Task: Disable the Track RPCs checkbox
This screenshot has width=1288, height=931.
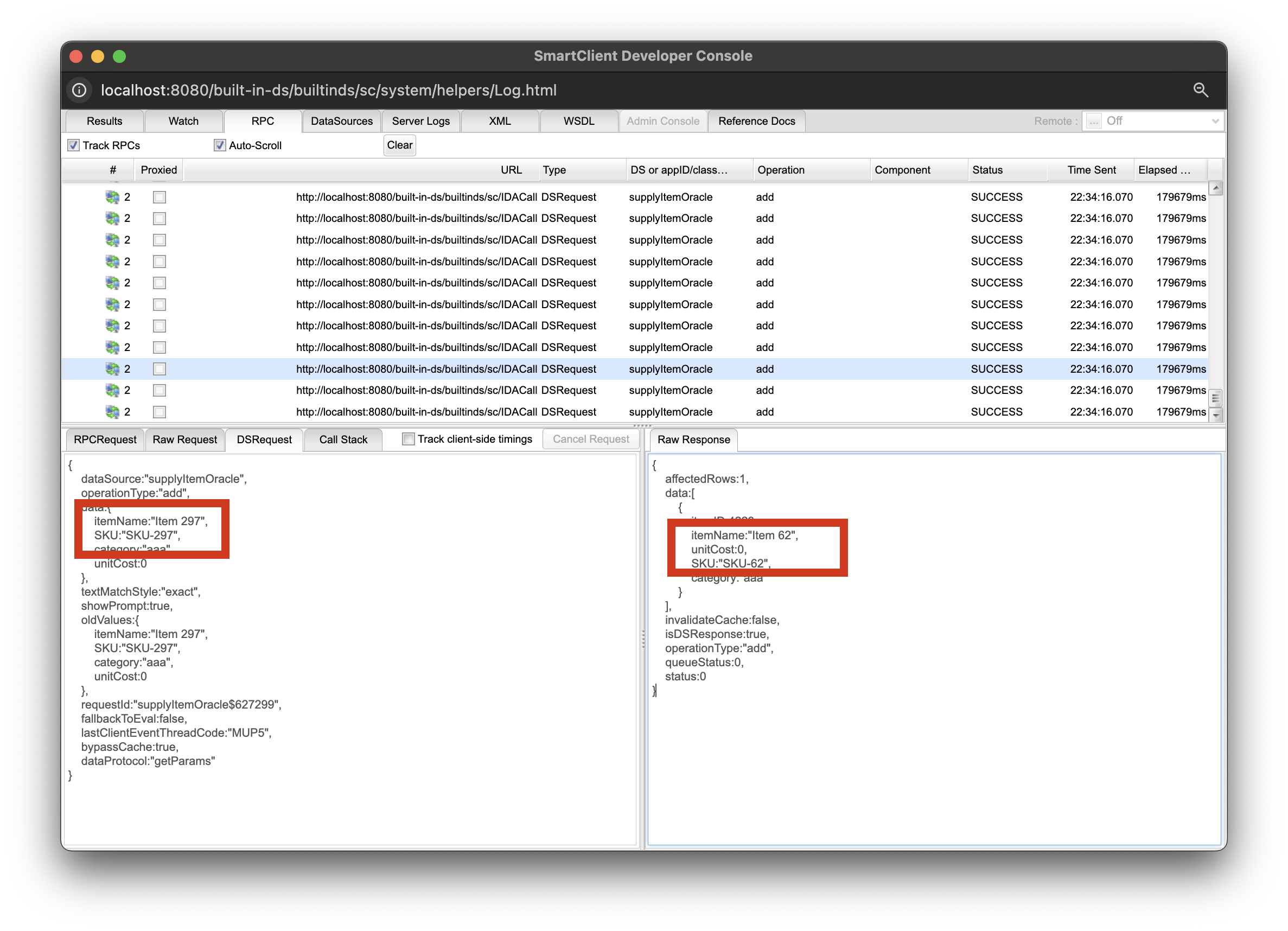Action: (74, 145)
